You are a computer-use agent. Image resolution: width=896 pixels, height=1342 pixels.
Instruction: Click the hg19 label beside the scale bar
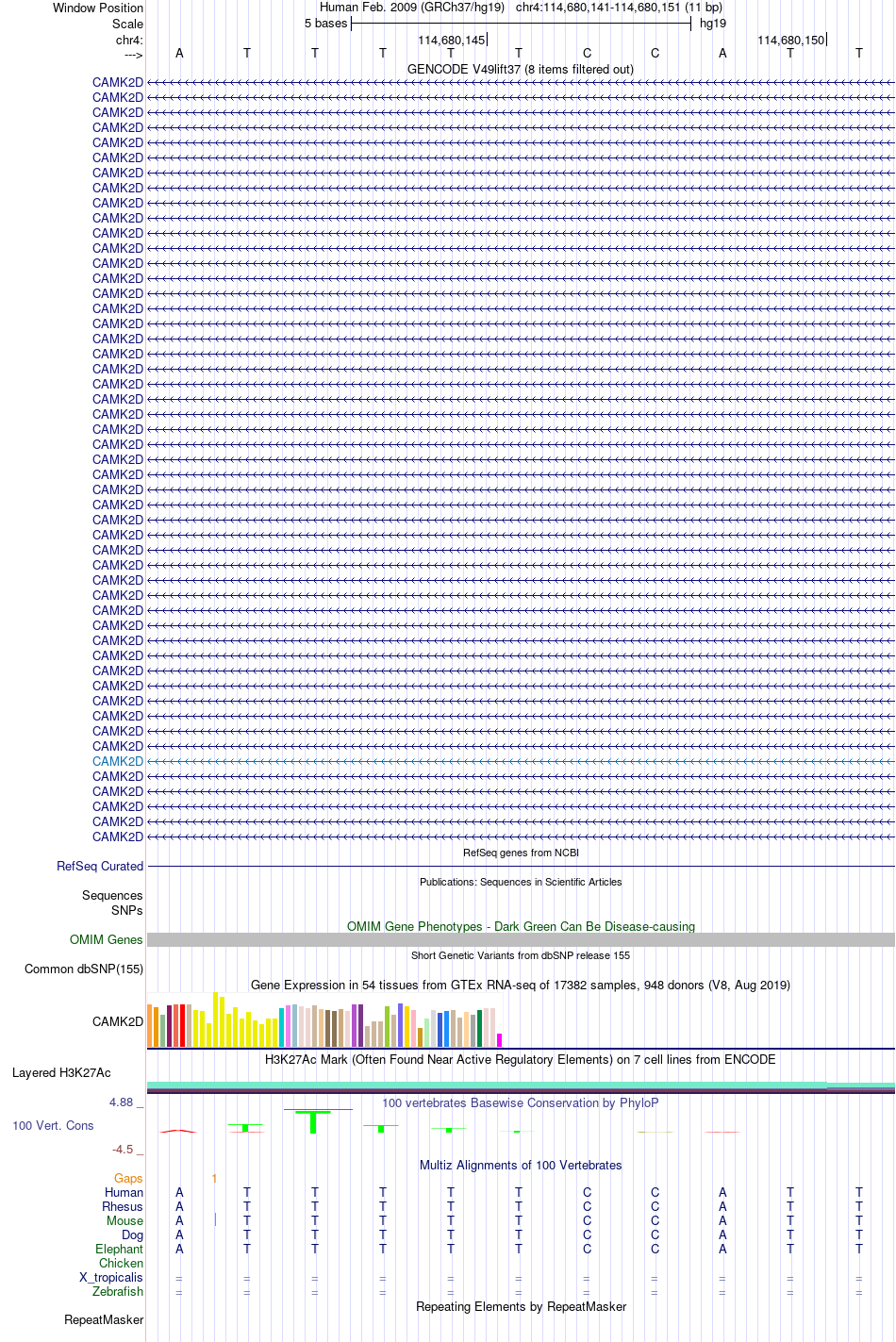[x=713, y=24]
